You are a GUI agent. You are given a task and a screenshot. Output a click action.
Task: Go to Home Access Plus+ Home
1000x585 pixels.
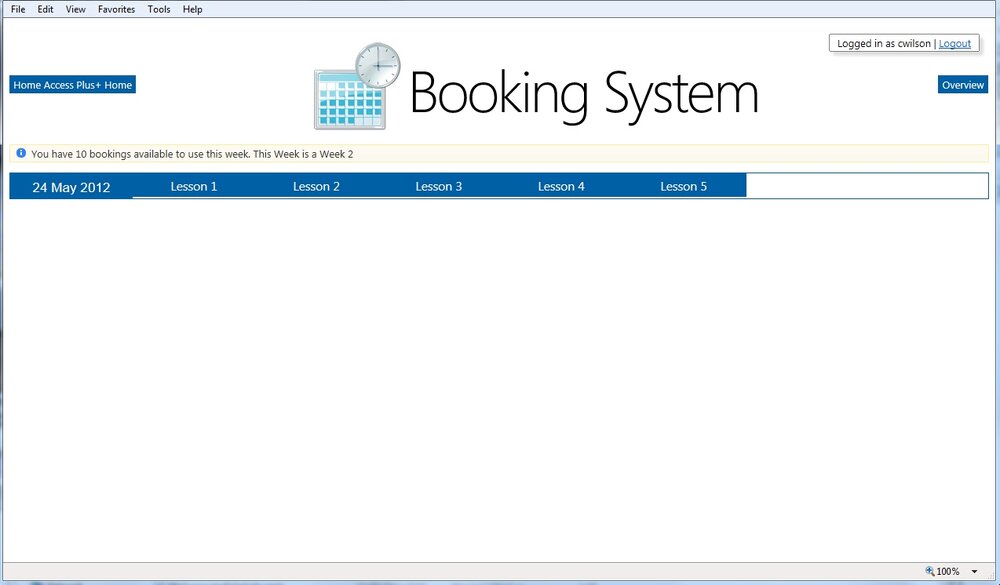[73, 85]
